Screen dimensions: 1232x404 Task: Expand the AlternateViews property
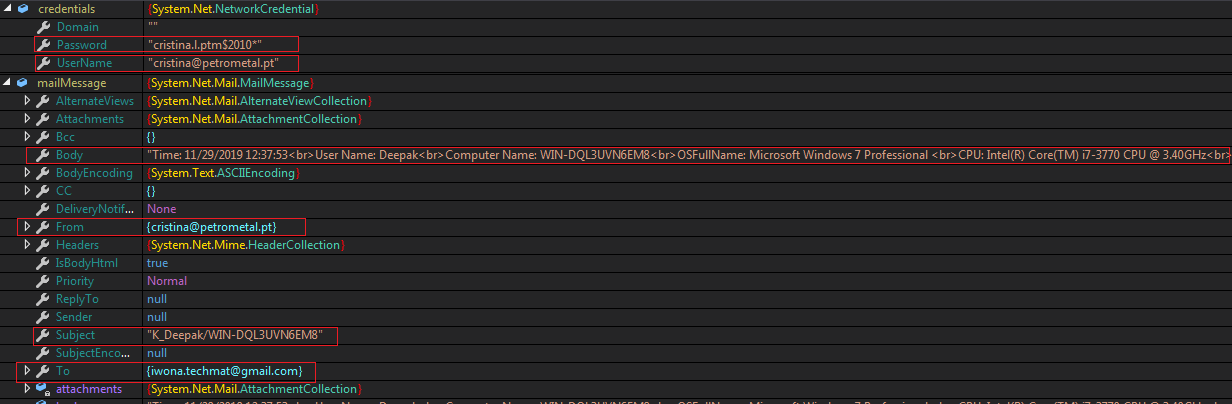coord(28,101)
